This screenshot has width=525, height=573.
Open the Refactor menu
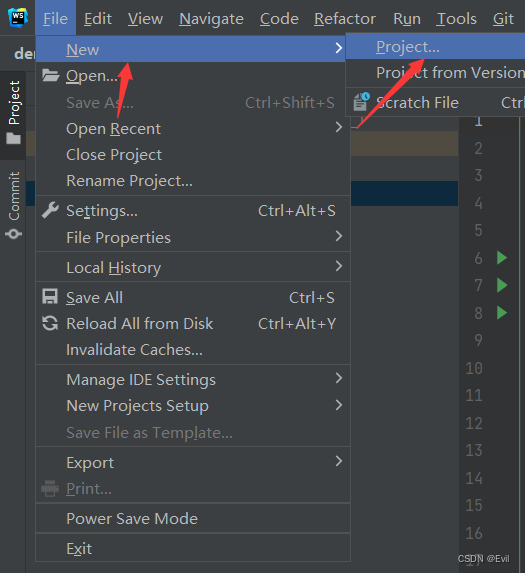tap(345, 19)
